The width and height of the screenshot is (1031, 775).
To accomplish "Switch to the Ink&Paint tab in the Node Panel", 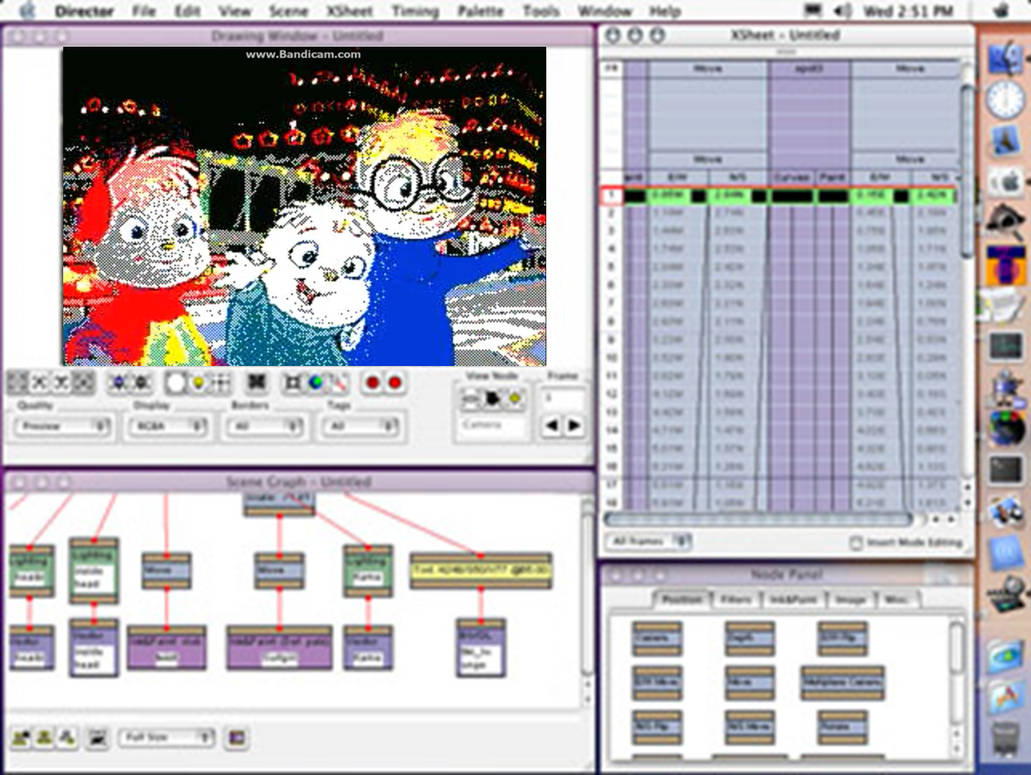I will (x=792, y=599).
